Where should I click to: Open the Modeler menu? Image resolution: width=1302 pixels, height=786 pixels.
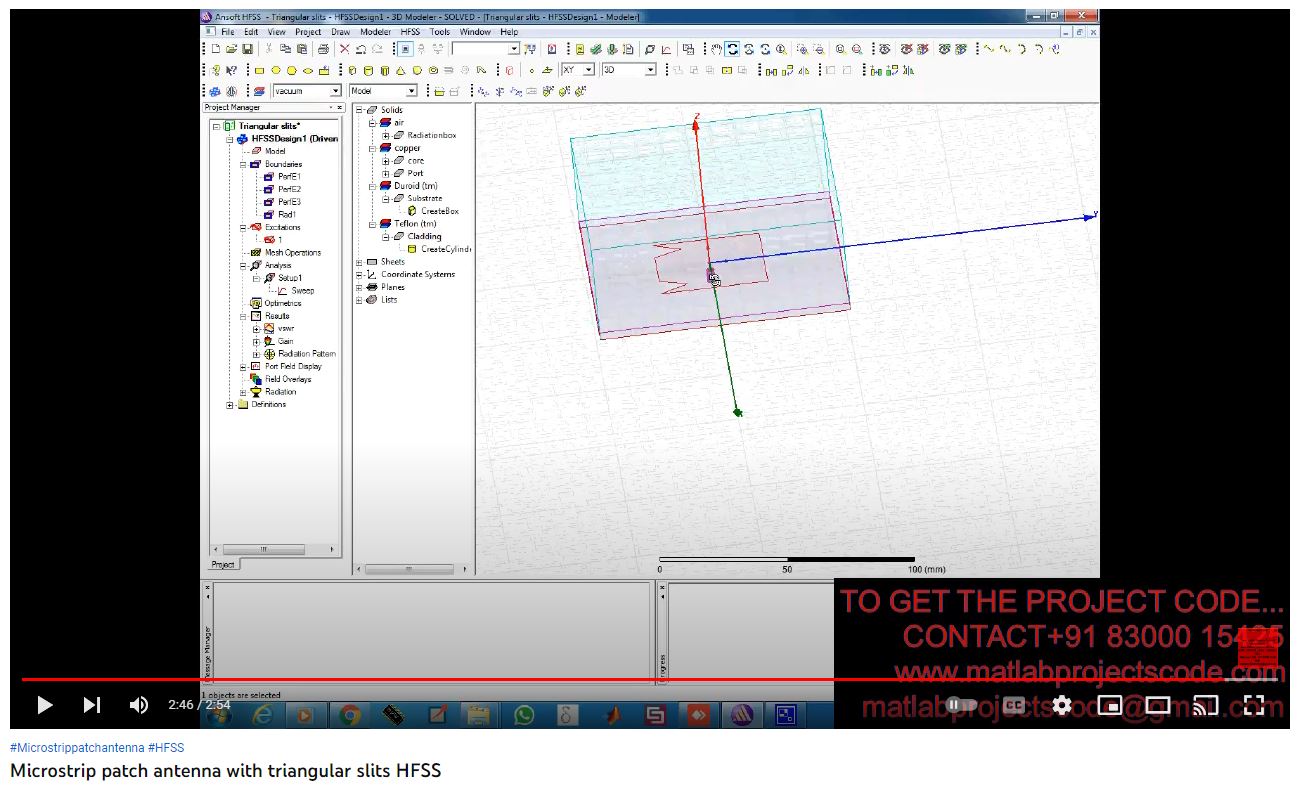[376, 32]
